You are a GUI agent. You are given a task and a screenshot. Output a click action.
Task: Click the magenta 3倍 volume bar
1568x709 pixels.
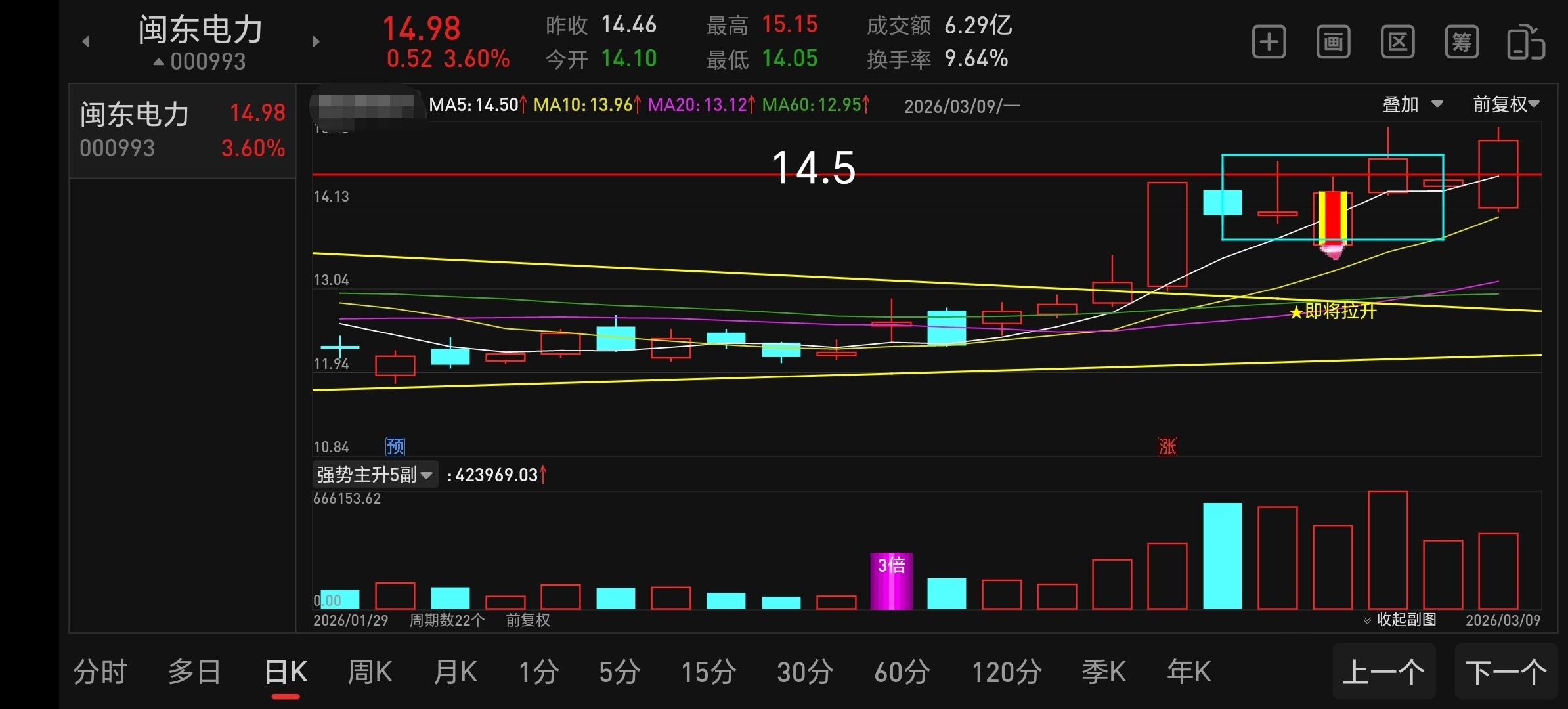coord(891,581)
